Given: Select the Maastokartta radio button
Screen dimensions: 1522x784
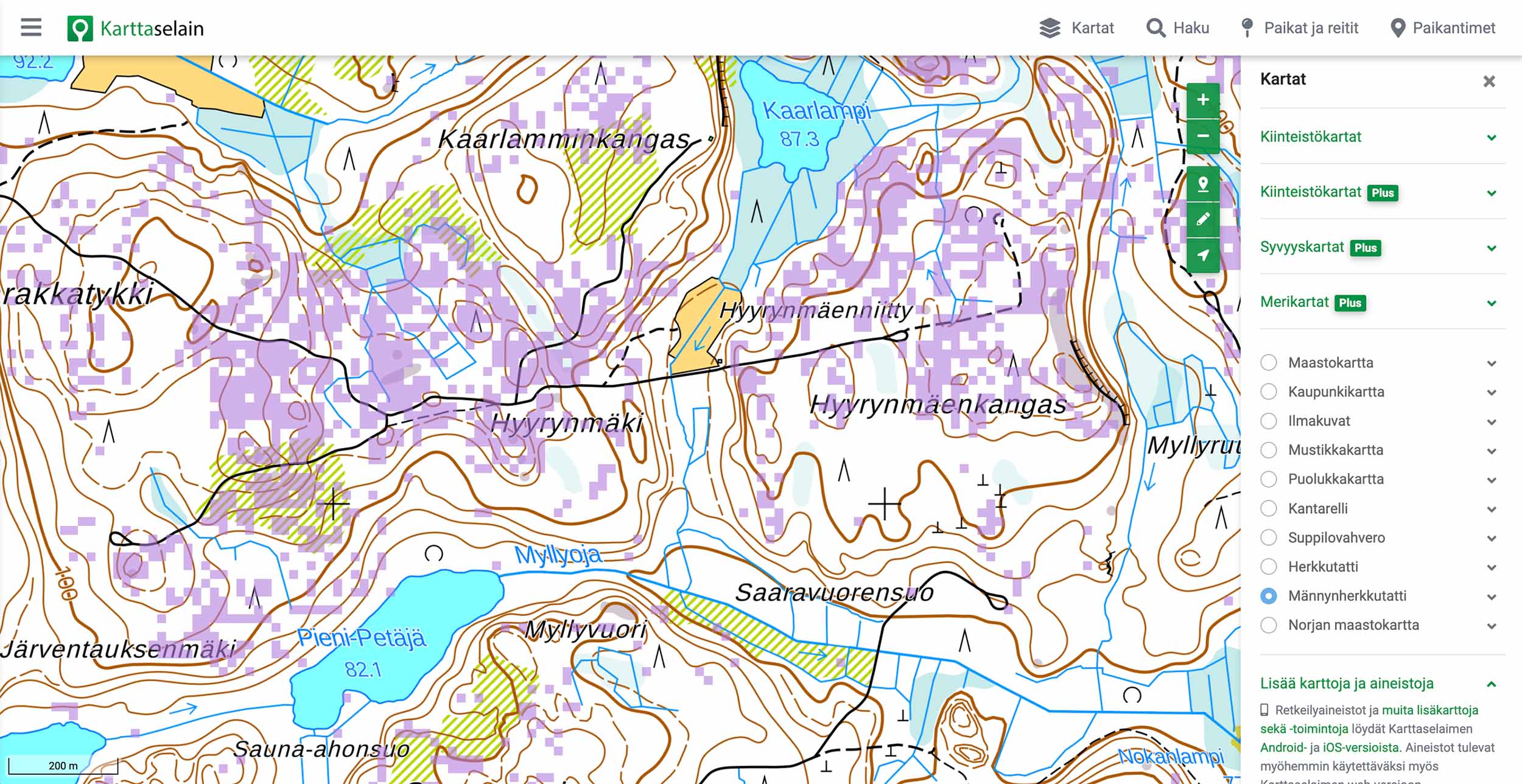Looking at the screenshot, I should click(1269, 363).
